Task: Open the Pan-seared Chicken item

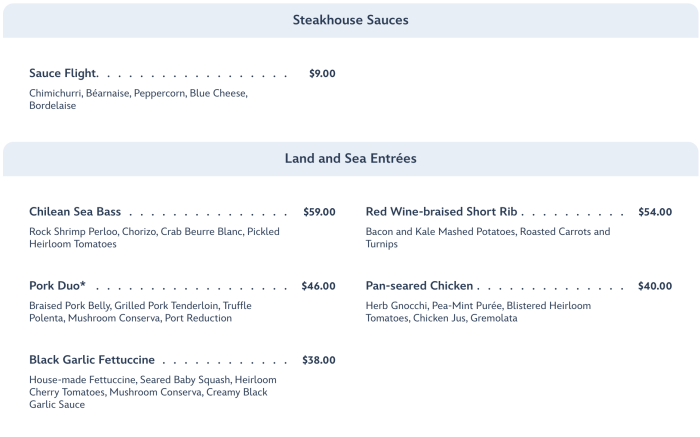Action: point(419,286)
